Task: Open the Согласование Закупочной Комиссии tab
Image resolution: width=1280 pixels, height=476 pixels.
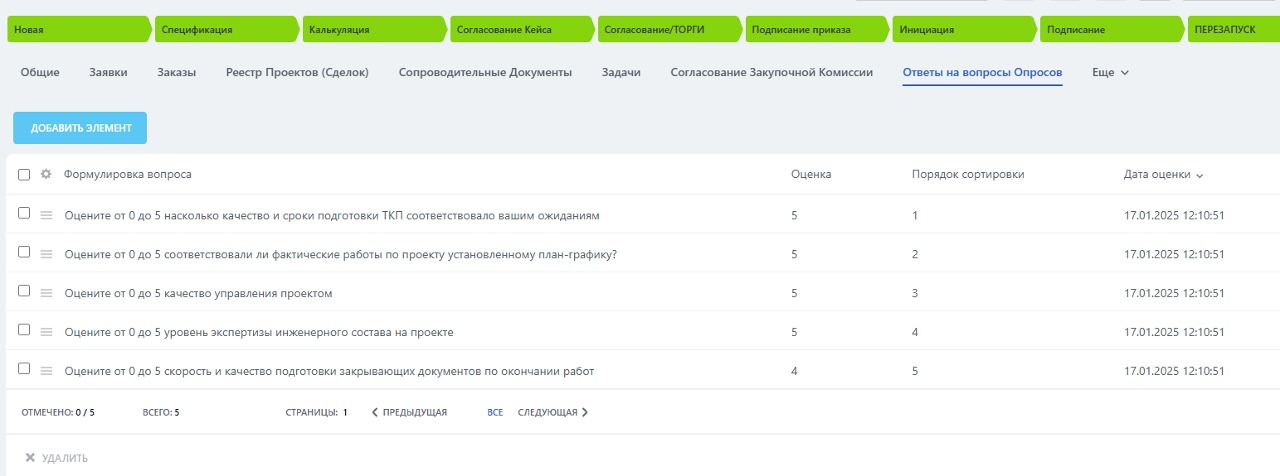Action: pyautogui.click(x=772, y=73)
